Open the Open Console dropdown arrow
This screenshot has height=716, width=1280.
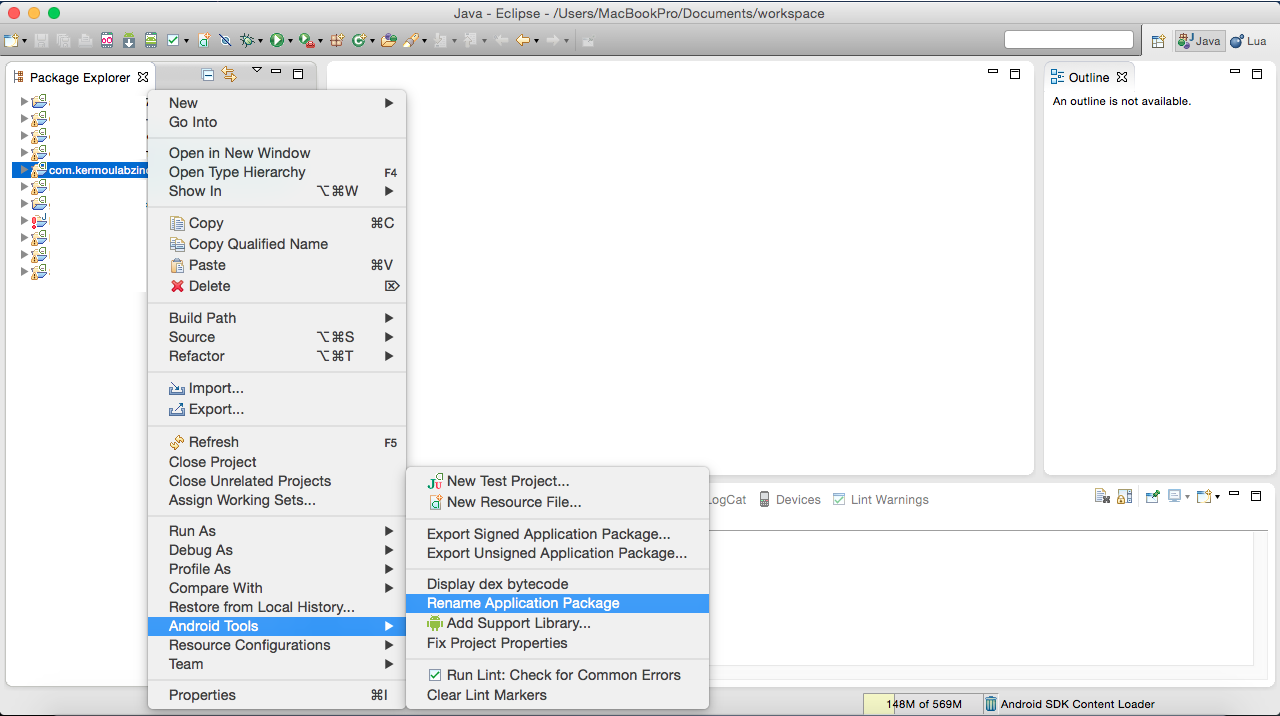click(1217, 497)
